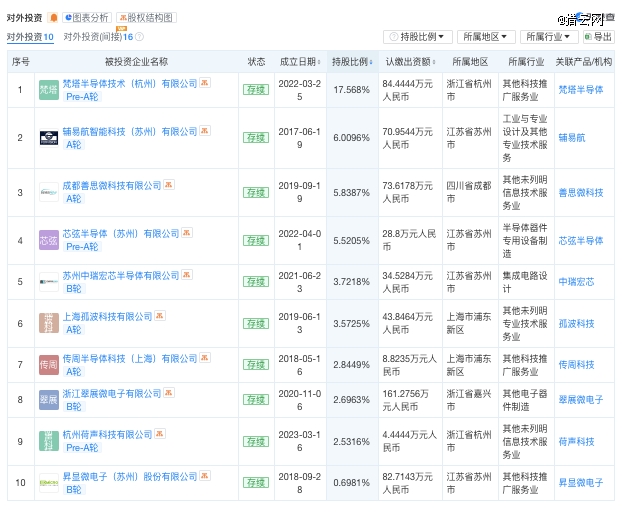622x525 pixels.
Task: Open the 图表分析 chart analysis button
Action: (x=86, y=18)
